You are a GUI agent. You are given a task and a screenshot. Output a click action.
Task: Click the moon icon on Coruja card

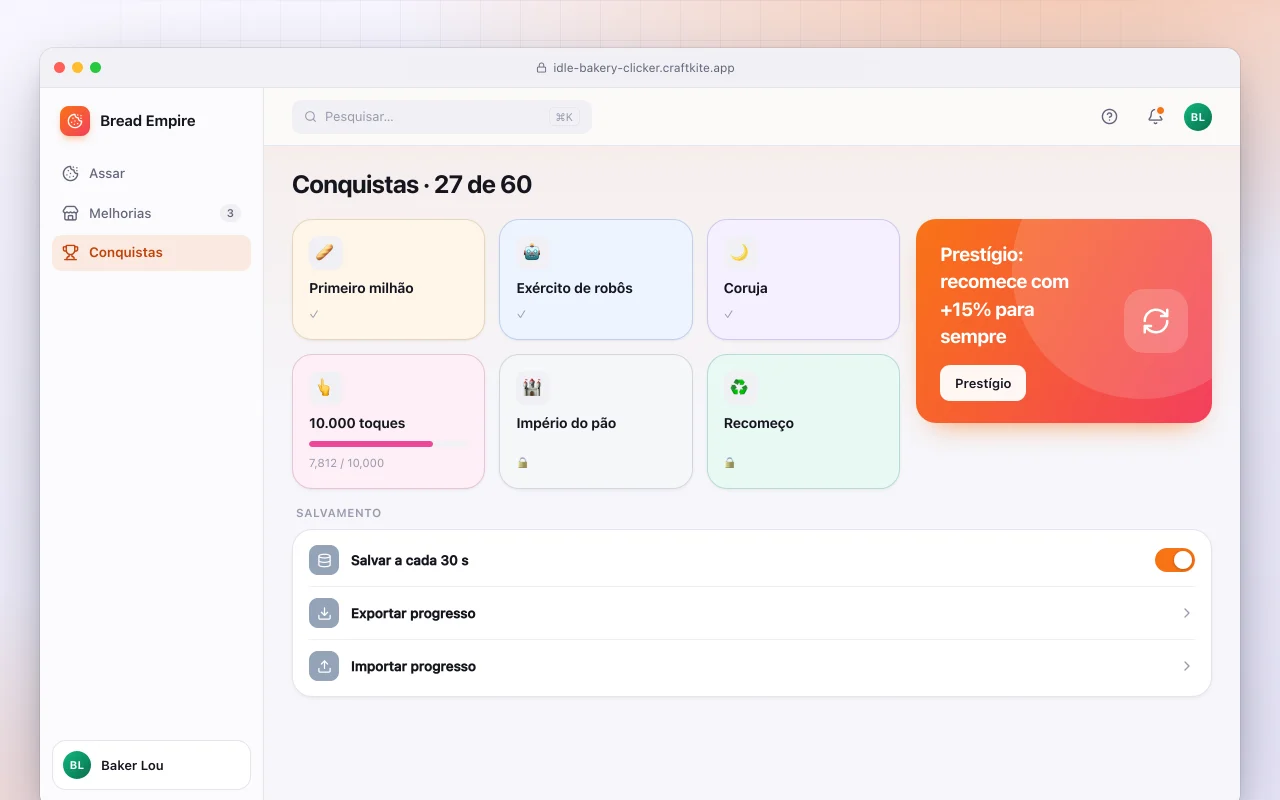pos(740,253)
